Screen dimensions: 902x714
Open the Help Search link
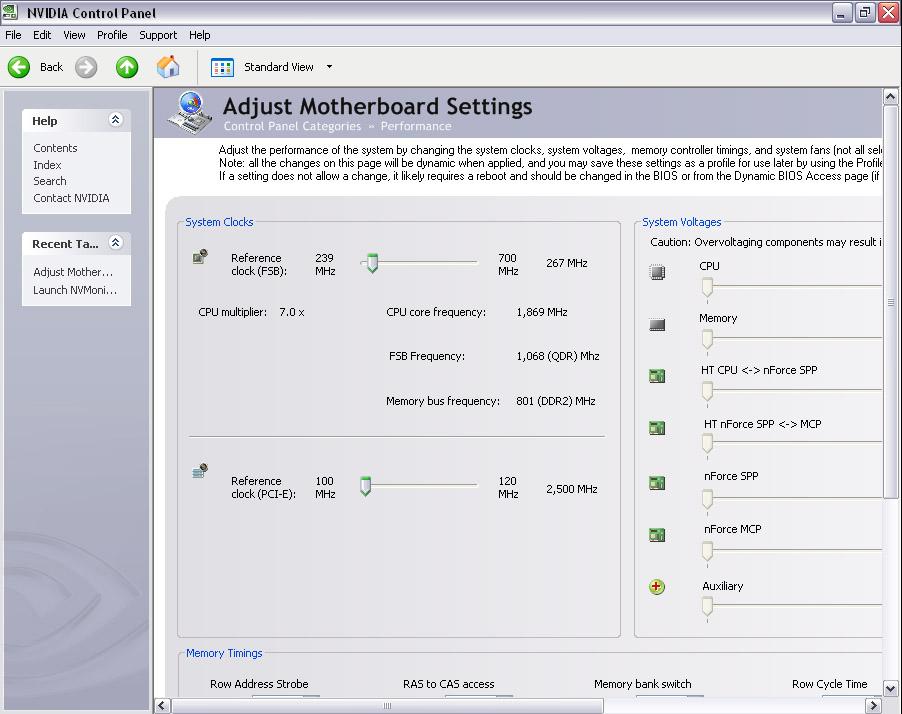click(x=50, y=181)
